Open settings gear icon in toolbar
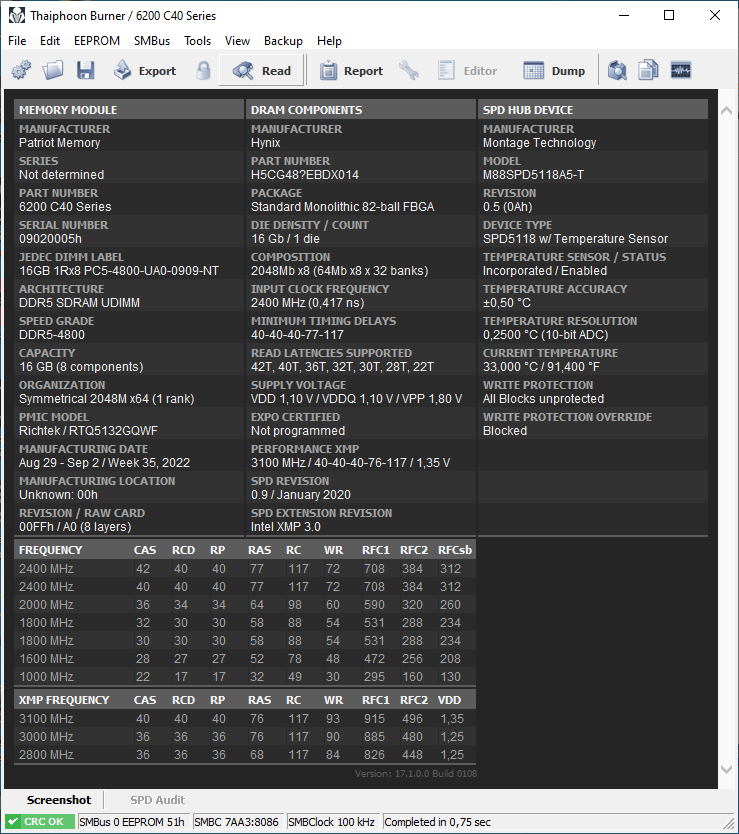The height and width of the screenshot is (834, 739). (21, 70)
